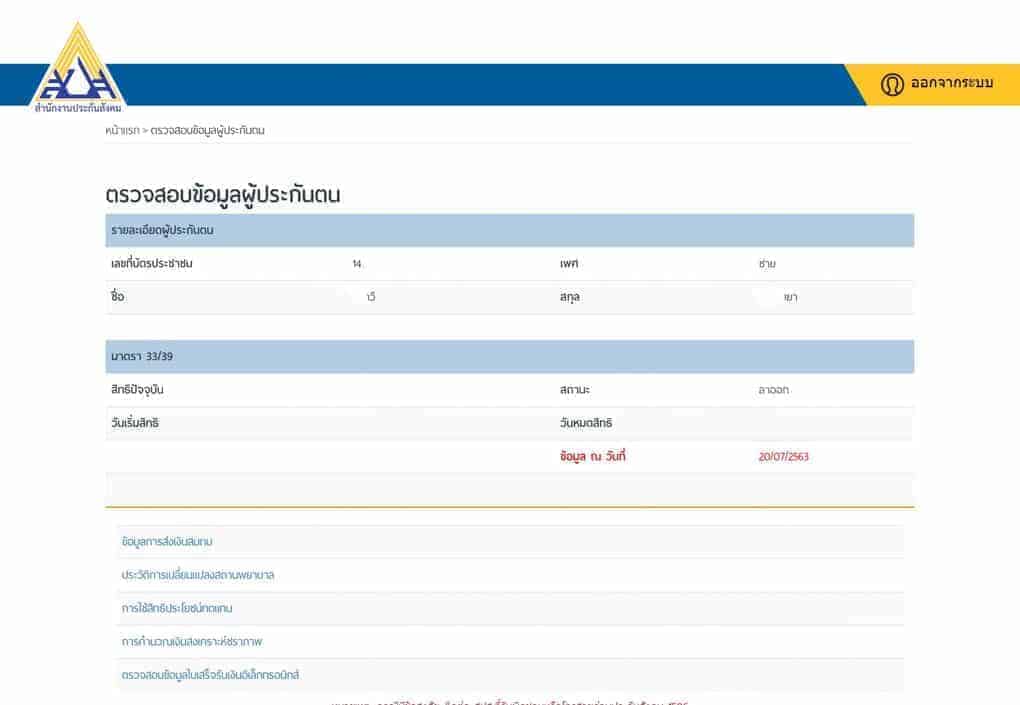Screen dimensions: 1020x705
Task: Click the สิทธิปัจจุบัน label
Action: tap(136, 390)
